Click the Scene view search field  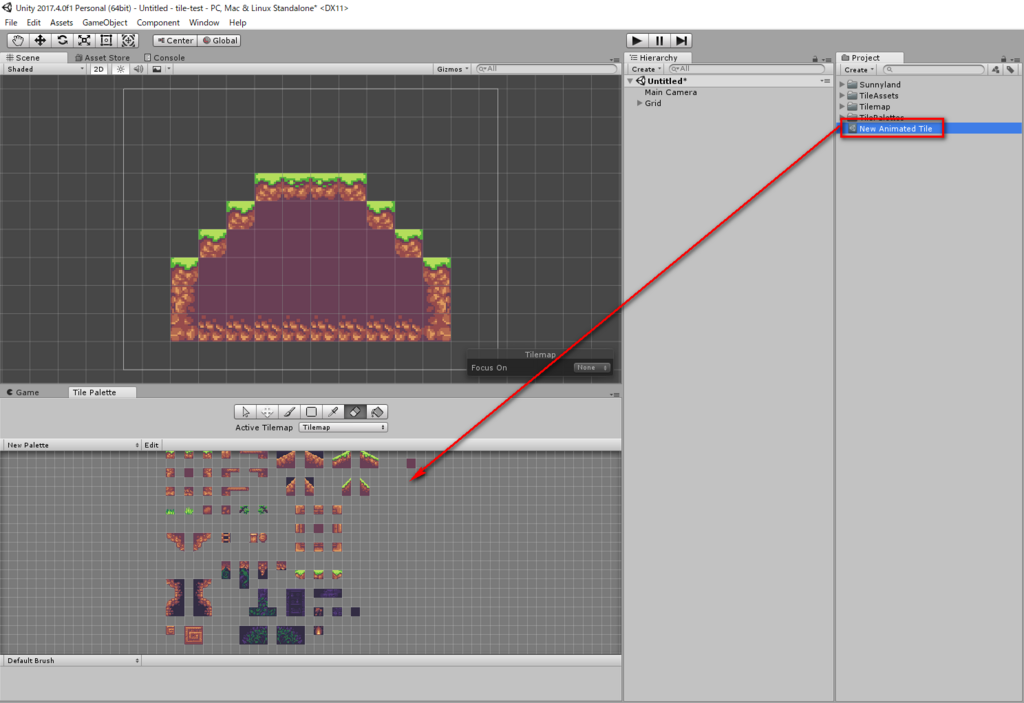(x=547, y=69)
